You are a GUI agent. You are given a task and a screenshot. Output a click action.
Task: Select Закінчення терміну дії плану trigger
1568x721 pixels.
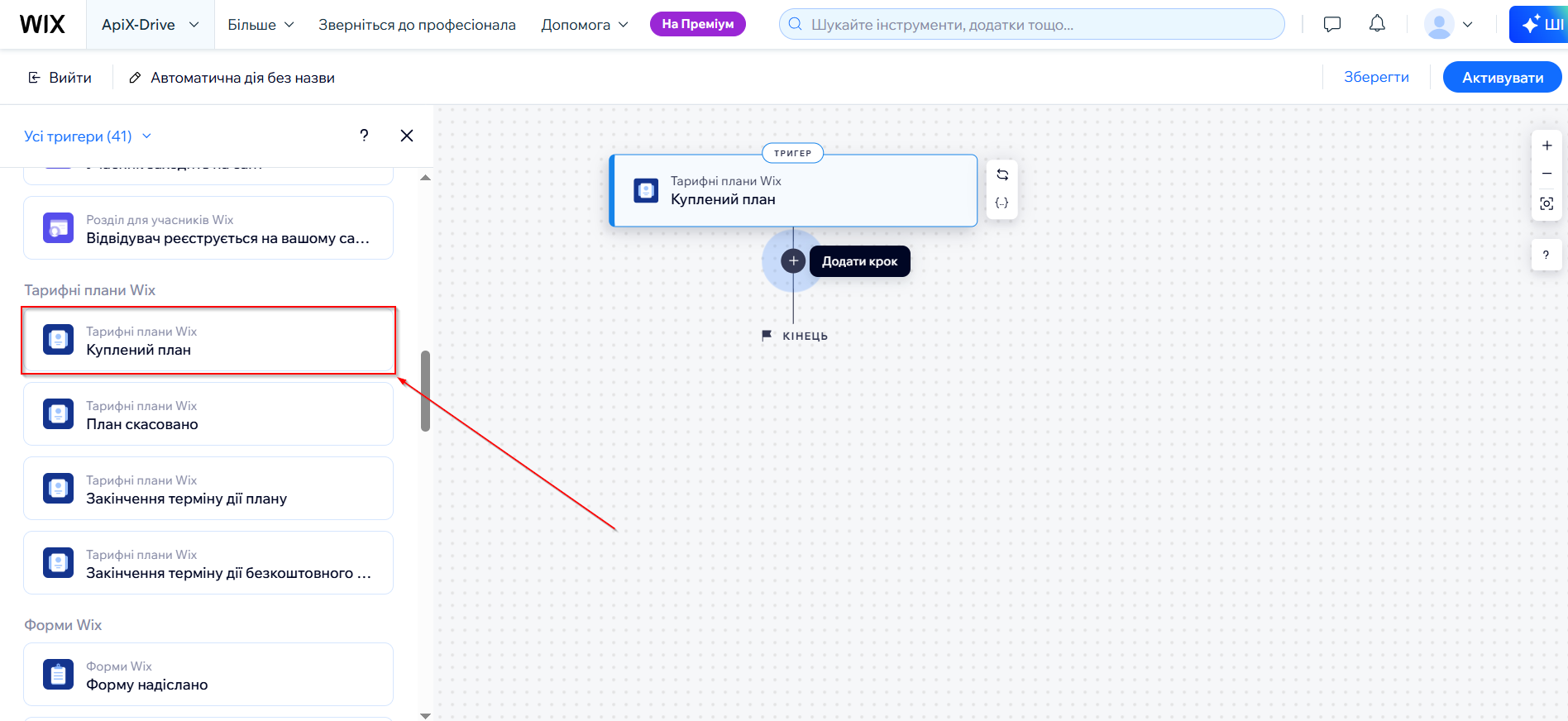pos(208,488)
